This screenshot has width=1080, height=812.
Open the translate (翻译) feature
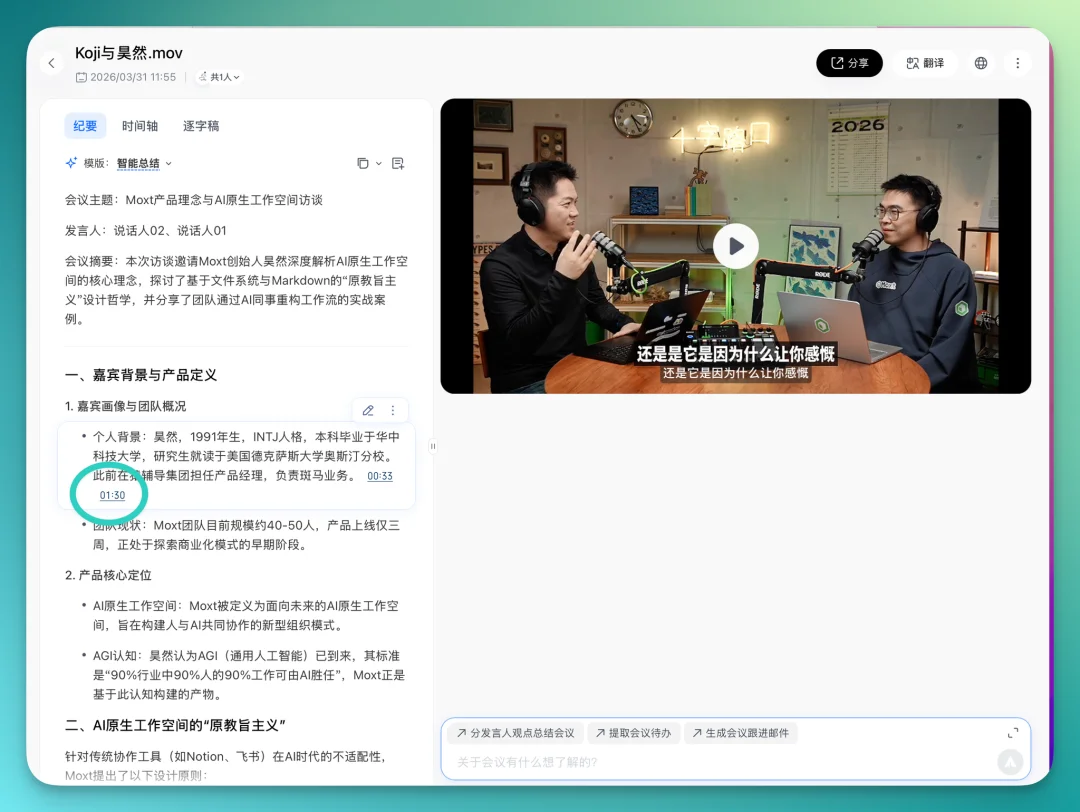tap(925, 62)
